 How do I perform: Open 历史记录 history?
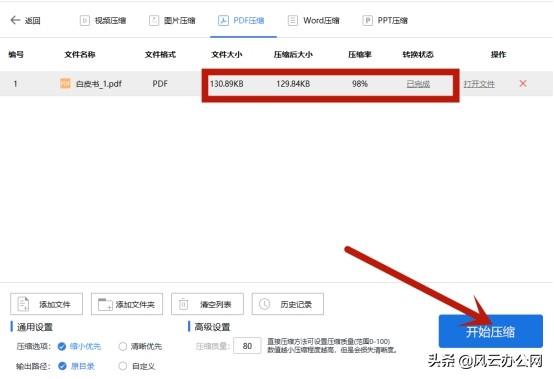click(288, 304)
